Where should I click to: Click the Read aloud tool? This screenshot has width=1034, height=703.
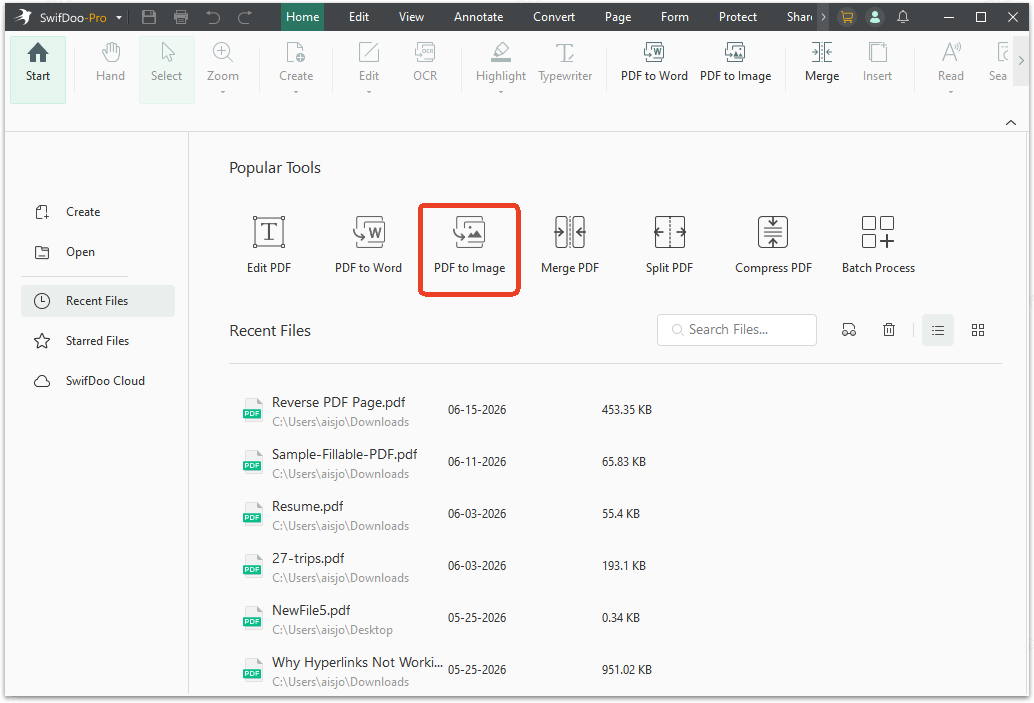pos(950,61)
